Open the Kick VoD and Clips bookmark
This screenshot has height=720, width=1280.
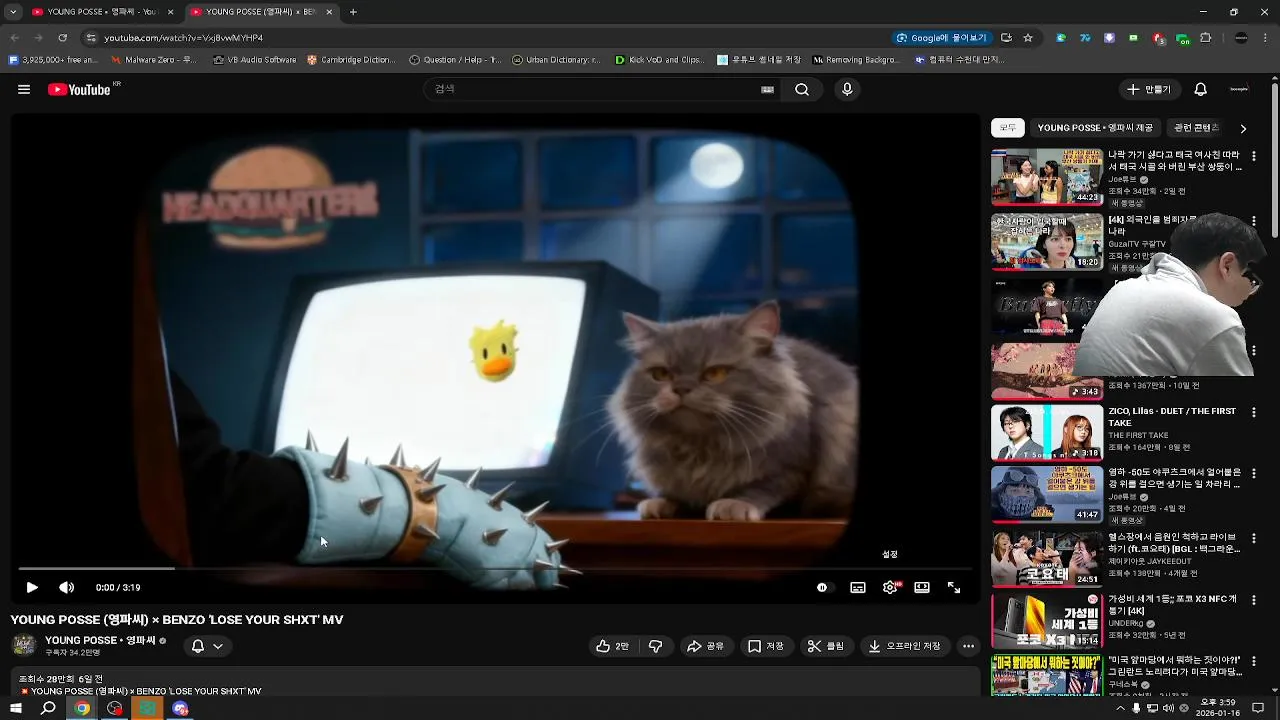(x=660, y=60)
